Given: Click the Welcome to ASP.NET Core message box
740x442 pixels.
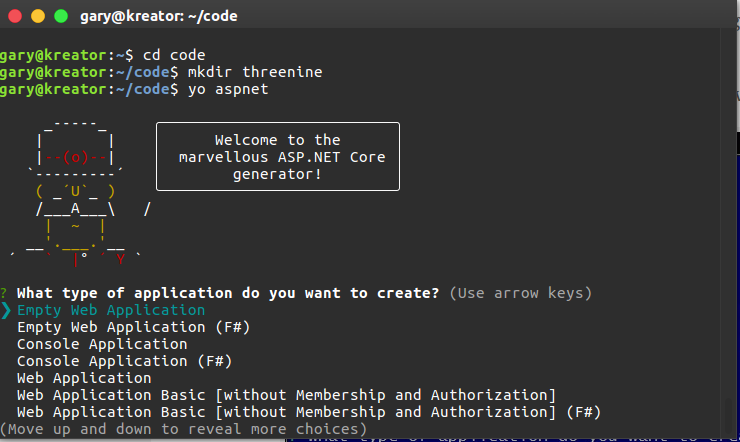Looking at the screenshot, I should (x=278, y=157).
